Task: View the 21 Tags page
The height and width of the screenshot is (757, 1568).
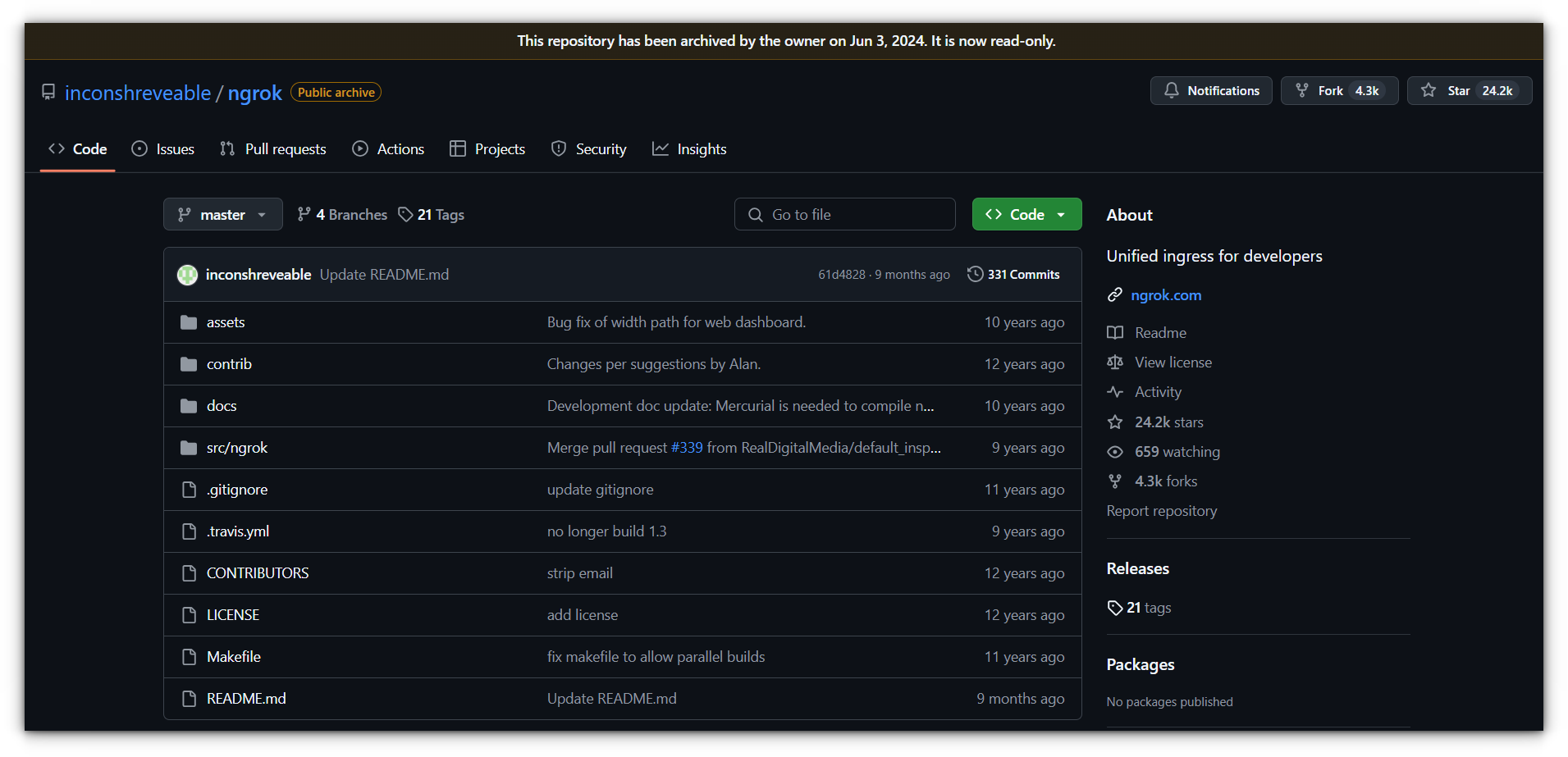Action: click(x=431, y=214)
